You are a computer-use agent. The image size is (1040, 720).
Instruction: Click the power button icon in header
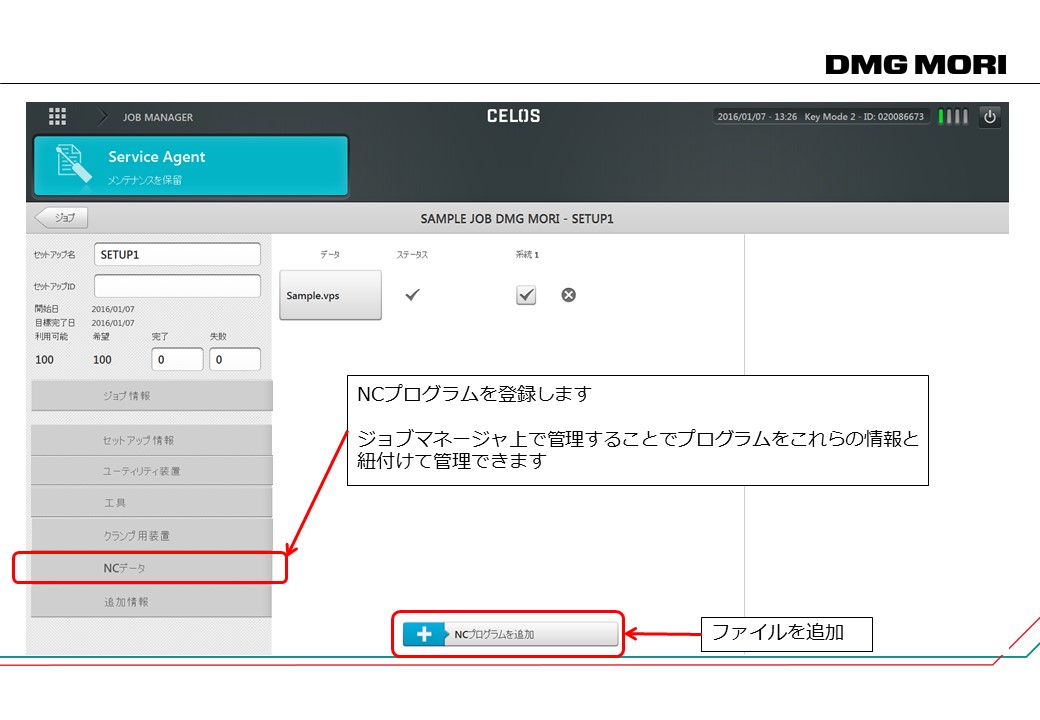click(x=990, y=117)
